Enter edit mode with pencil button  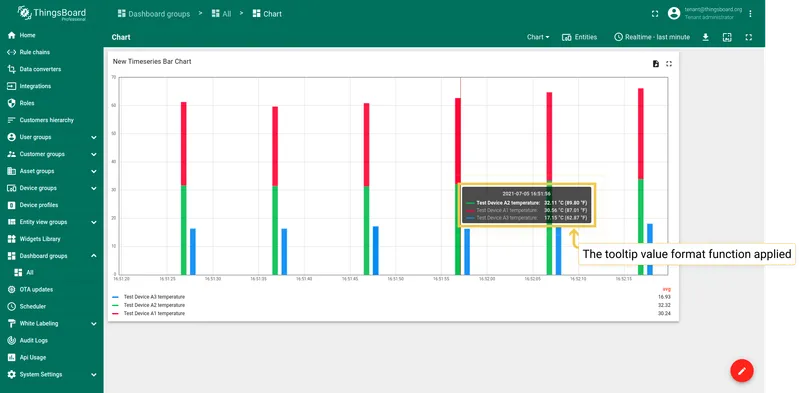(742, 371)
